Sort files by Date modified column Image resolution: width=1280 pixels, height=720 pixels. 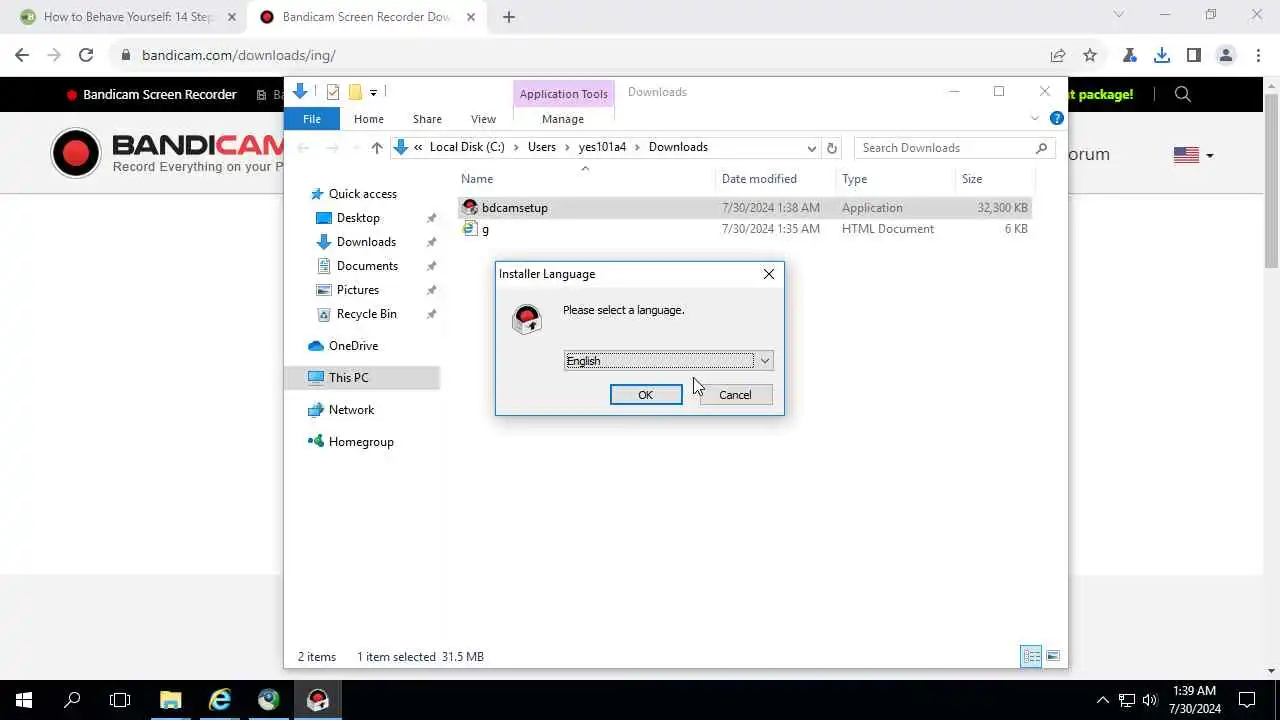[x=776, y=179]
